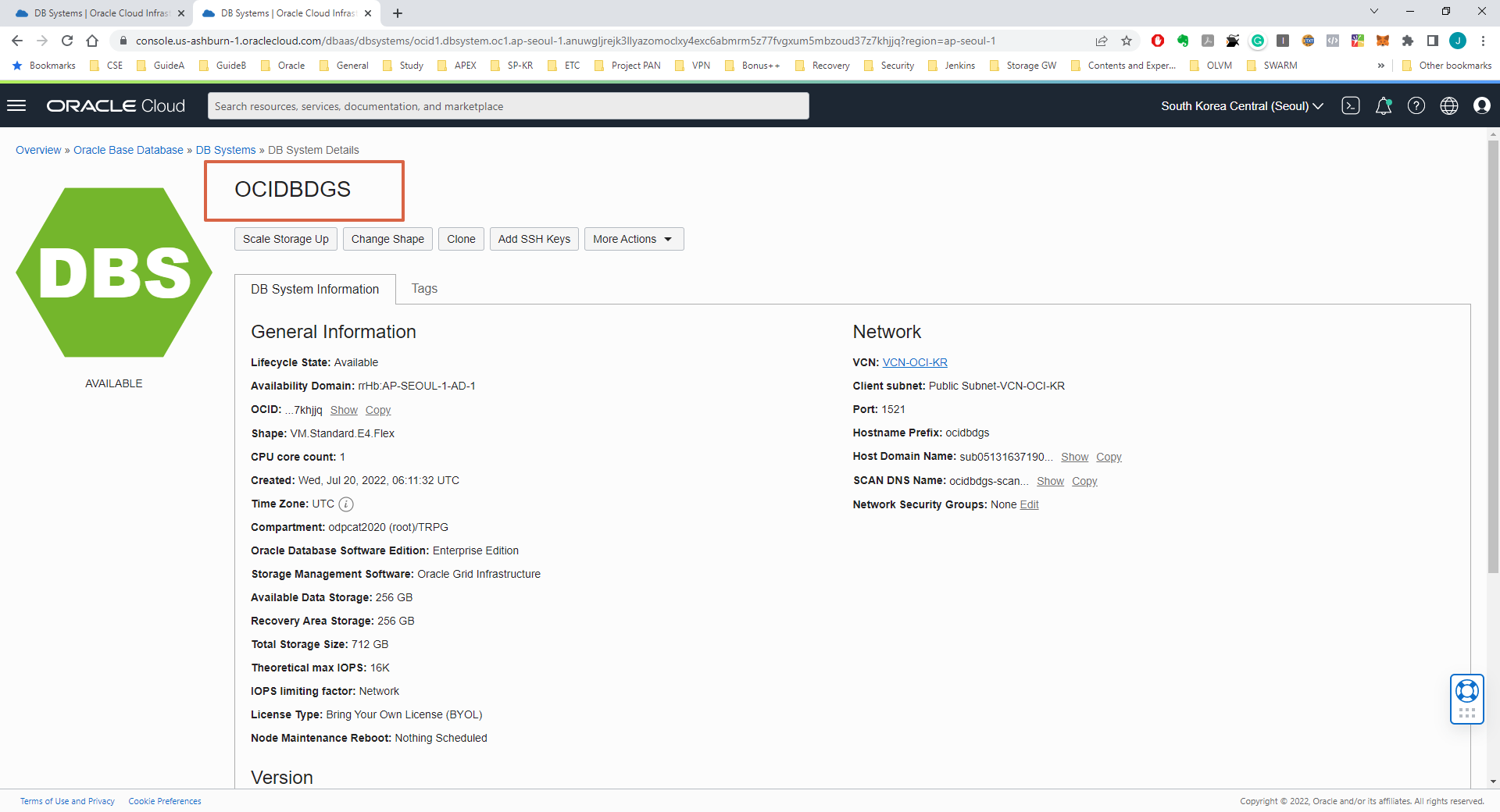Open a new browser tab with plus
This screenshot has height=812, width=1500.
398,13
